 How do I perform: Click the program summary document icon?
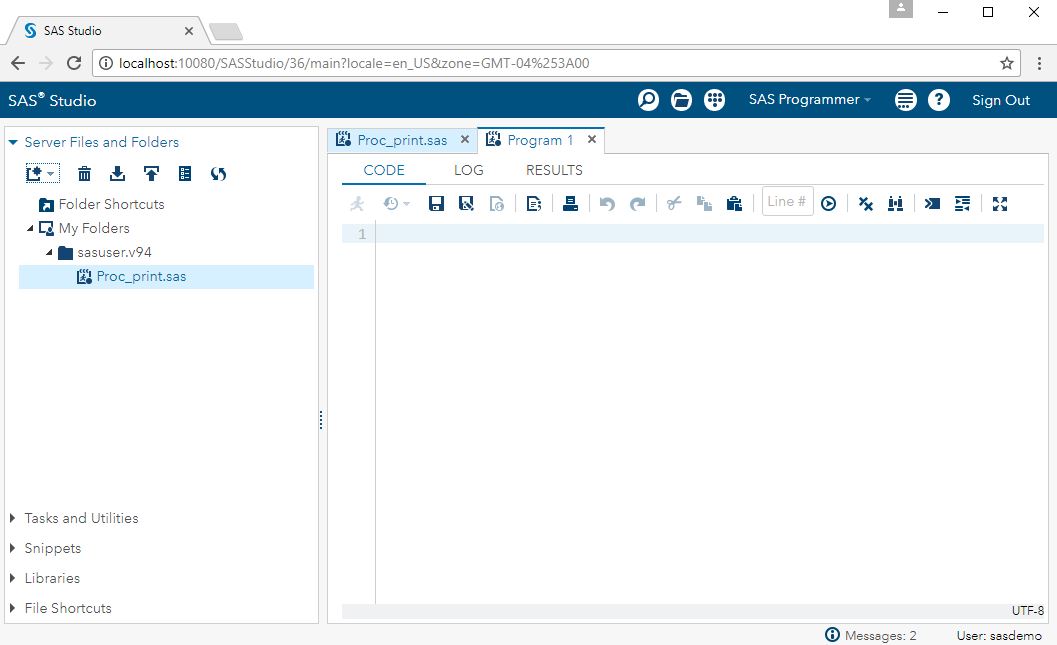[x=534, y=204]
